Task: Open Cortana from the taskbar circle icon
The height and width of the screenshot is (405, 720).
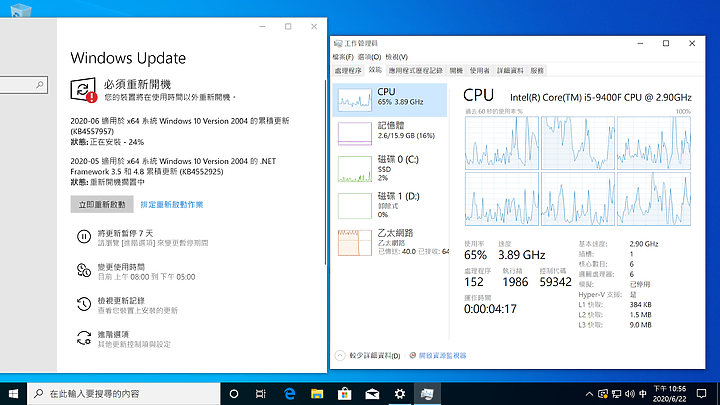Action: [x=234, y=394]
